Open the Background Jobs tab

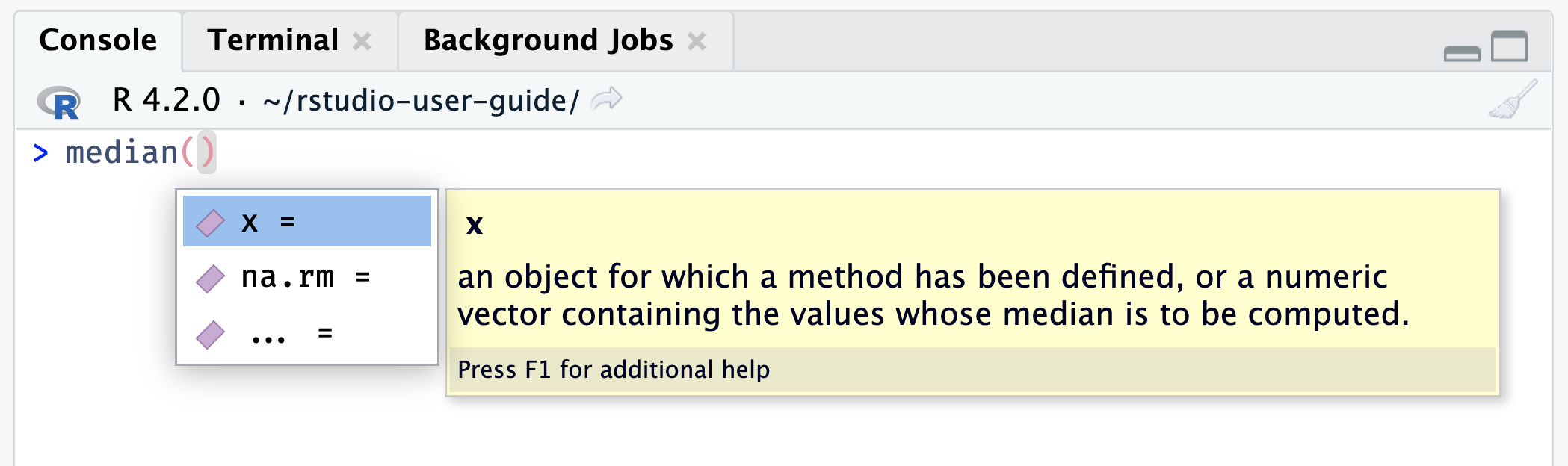point(548,40)
